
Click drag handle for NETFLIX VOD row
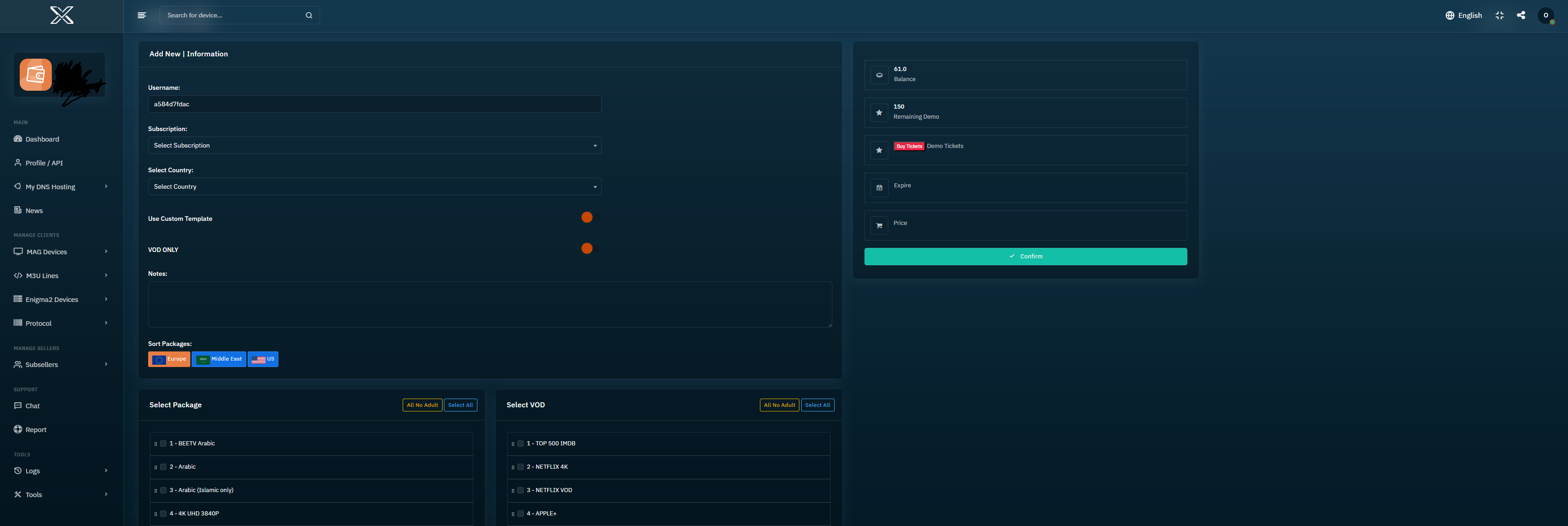click(513, 491)
